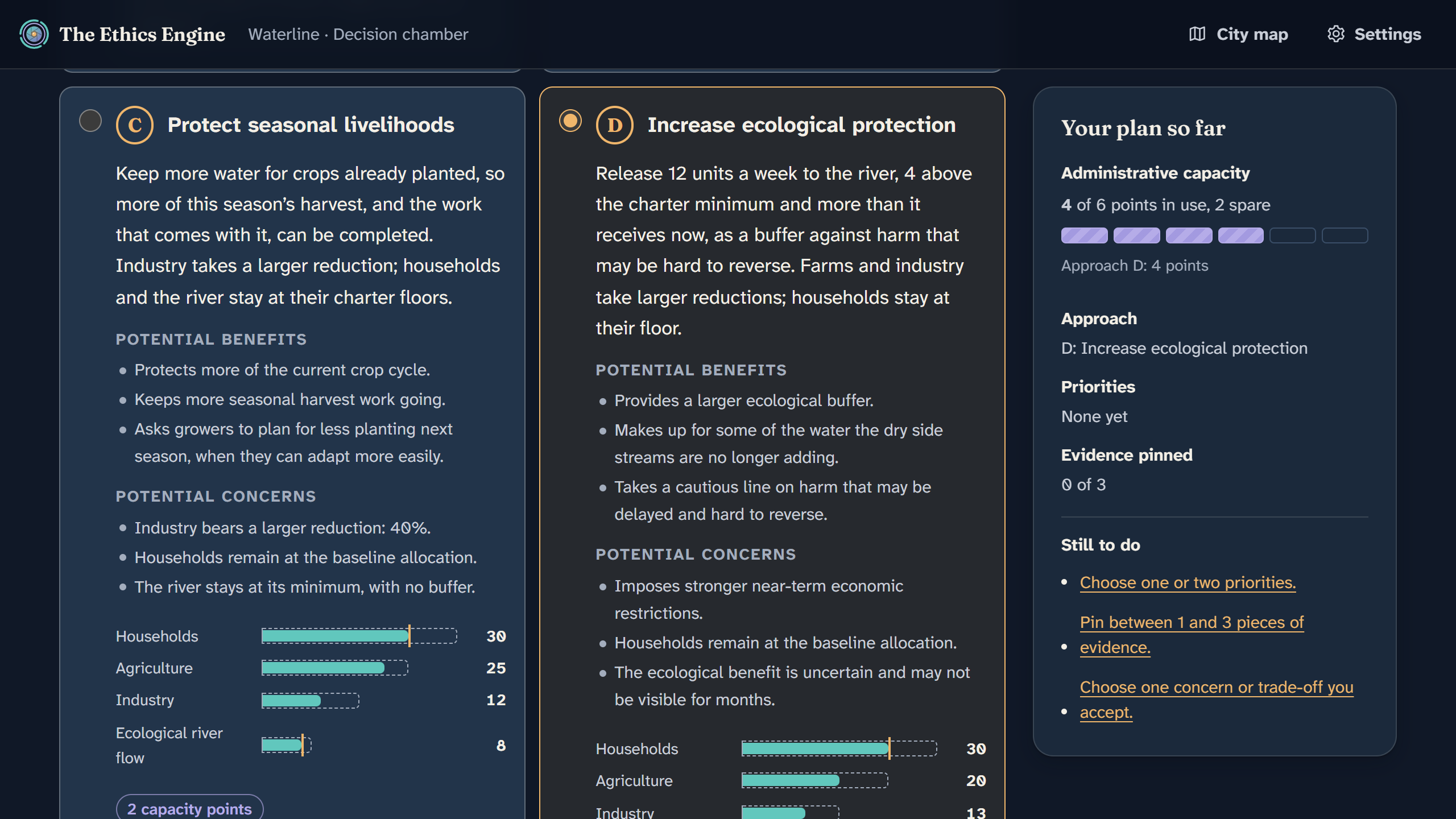Click 'Protects more of the current crop cycle.'
This screenshot has height=819, width=1456.
[x=282, y=370]
